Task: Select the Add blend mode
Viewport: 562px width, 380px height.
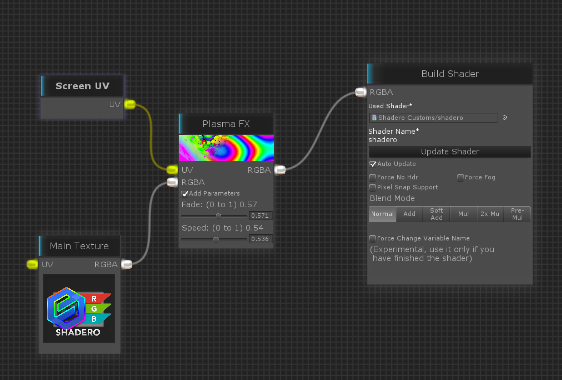Action: (x=409, y=214)
